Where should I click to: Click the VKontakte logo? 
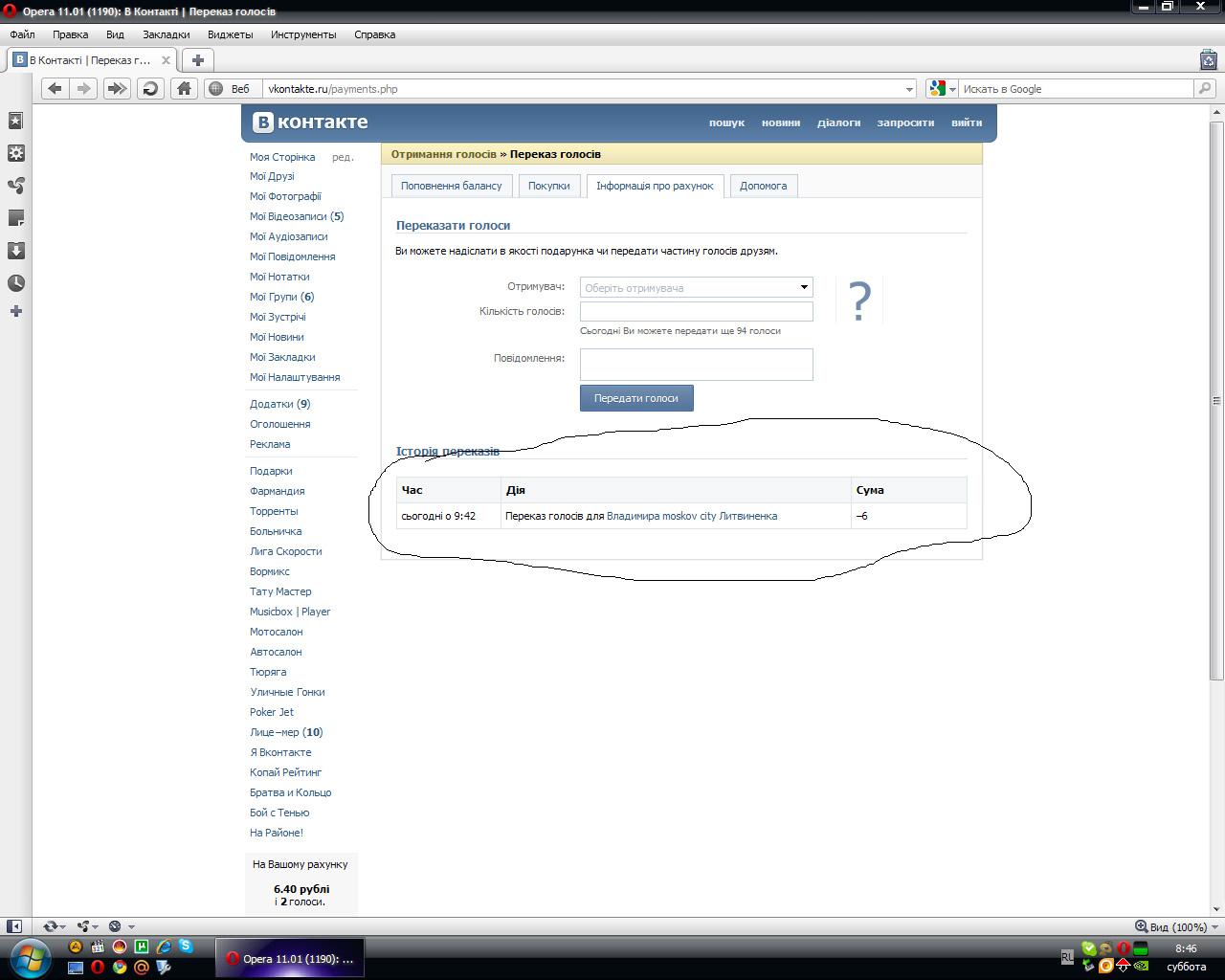click(x=310, y=122)
